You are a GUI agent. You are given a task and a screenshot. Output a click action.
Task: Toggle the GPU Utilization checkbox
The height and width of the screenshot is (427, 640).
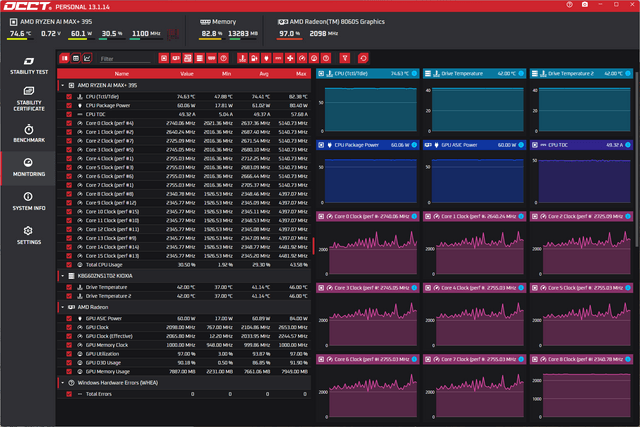69,354
